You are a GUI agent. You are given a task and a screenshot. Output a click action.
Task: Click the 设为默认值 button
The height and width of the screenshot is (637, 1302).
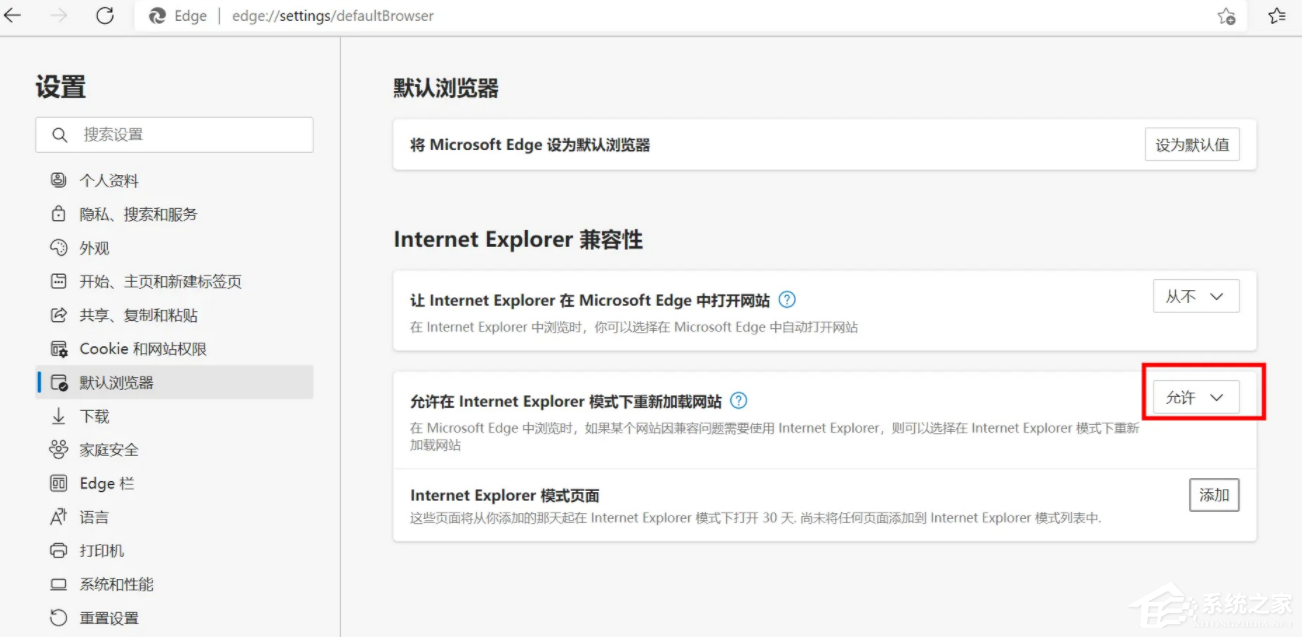point(1191,145)
